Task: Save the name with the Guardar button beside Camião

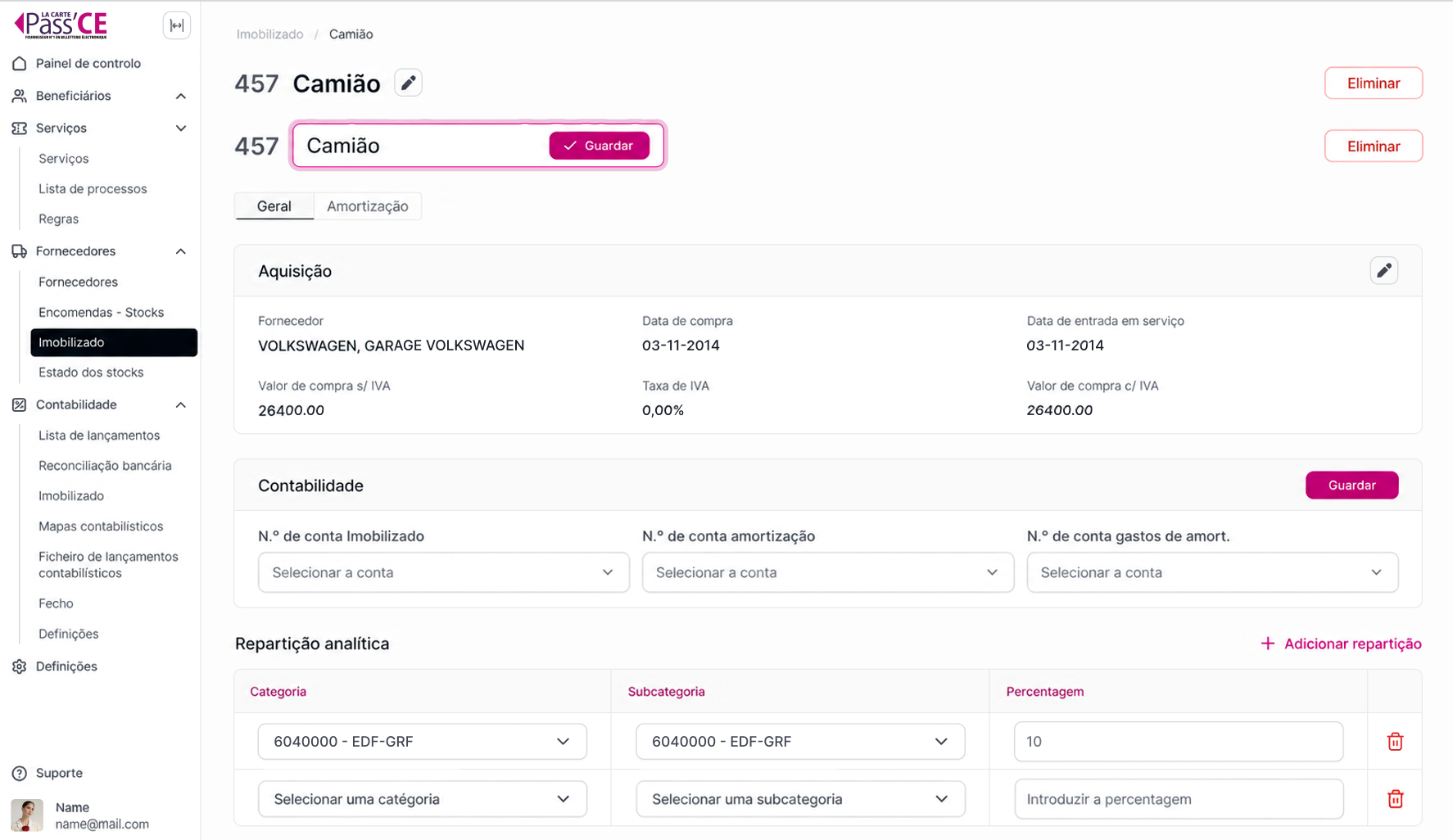Action: tap(599, 146)
